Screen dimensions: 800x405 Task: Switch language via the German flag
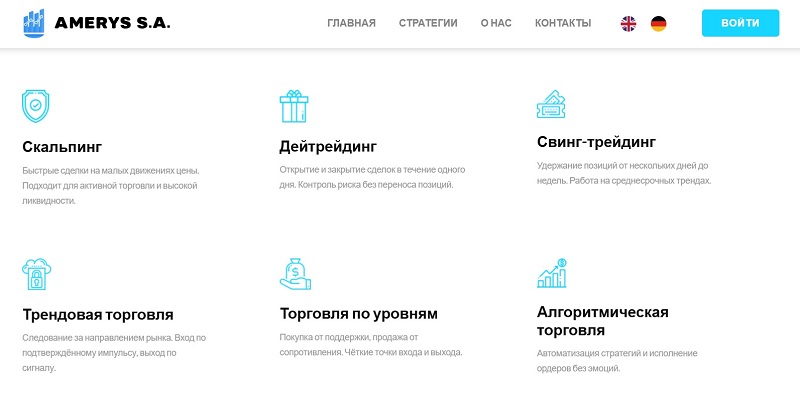point(659,23)
